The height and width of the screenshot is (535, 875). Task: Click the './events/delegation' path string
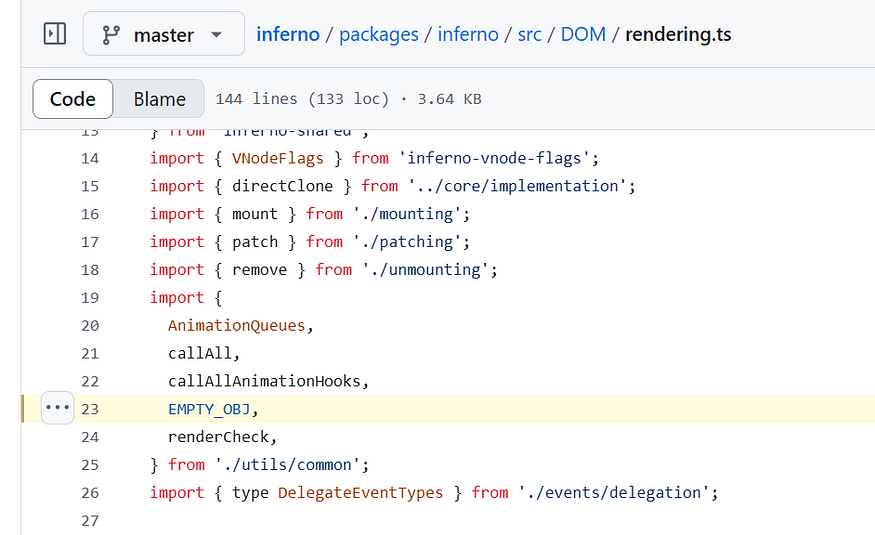pyautogui.click(x=614, y=493)
